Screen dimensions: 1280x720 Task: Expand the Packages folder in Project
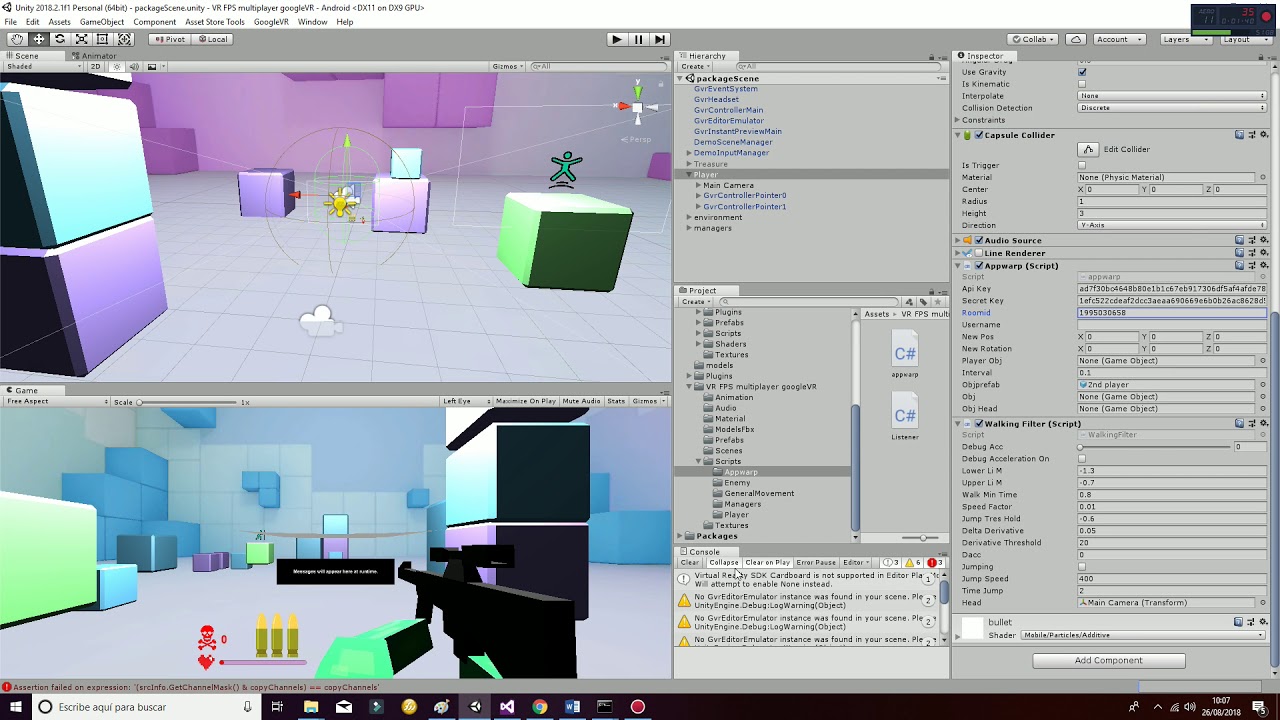681,537
